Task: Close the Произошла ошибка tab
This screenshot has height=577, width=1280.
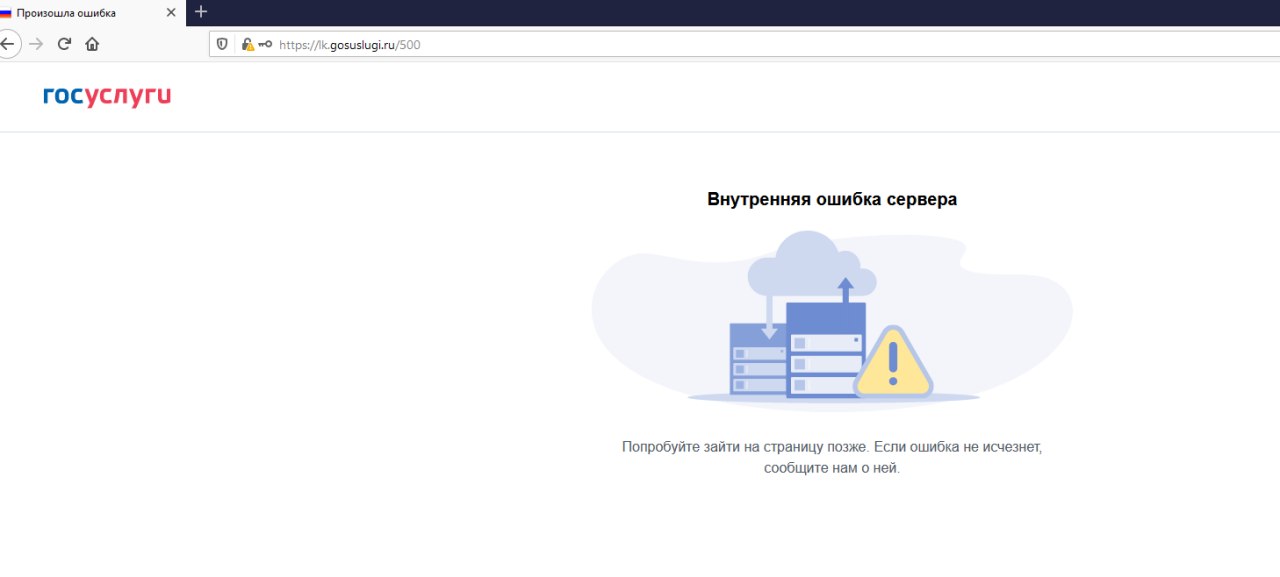Action: [171, 13]
